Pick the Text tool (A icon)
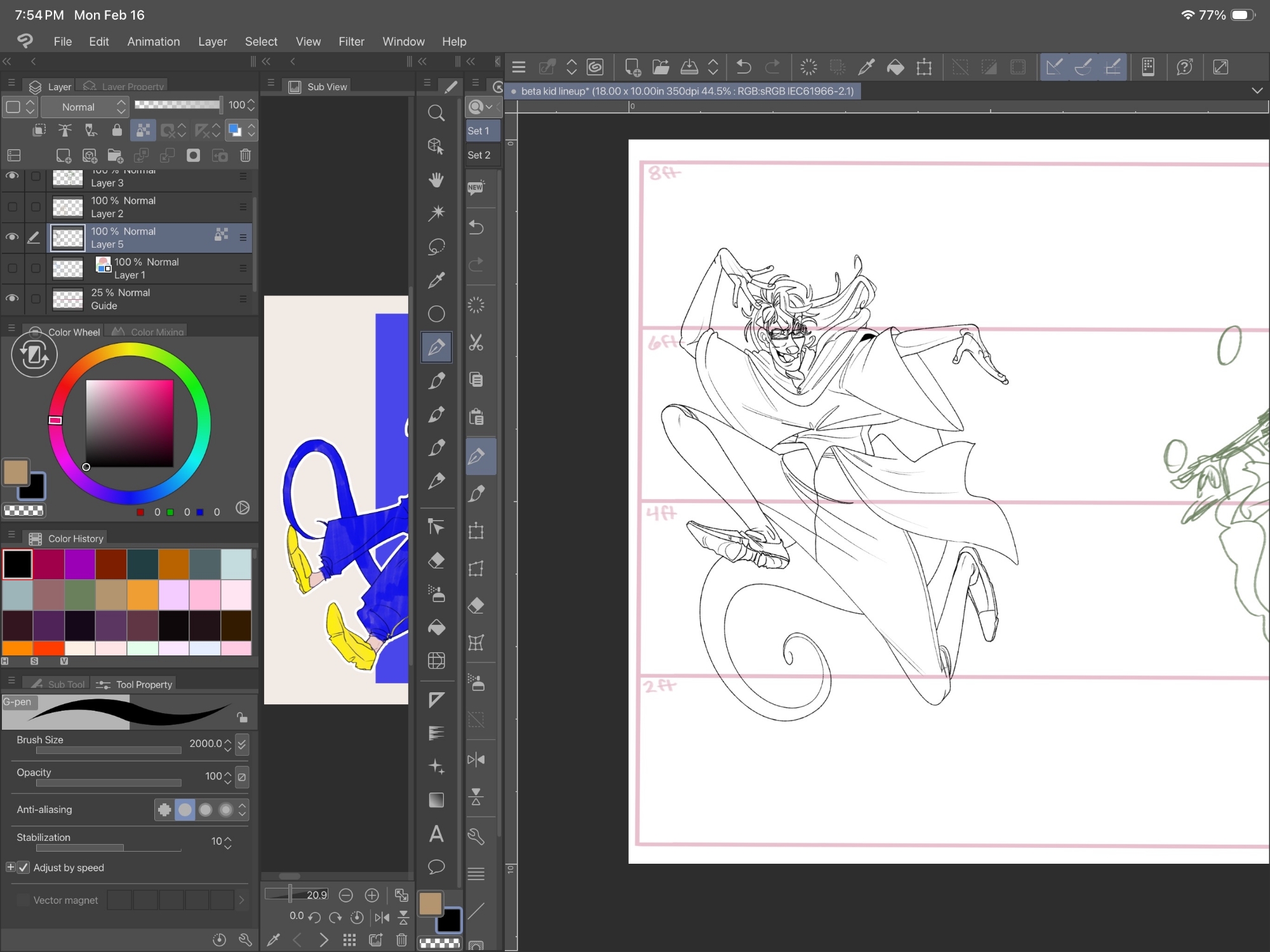Screen dimensions: 1270x952 pyautogui.click(x=436, y=834)
